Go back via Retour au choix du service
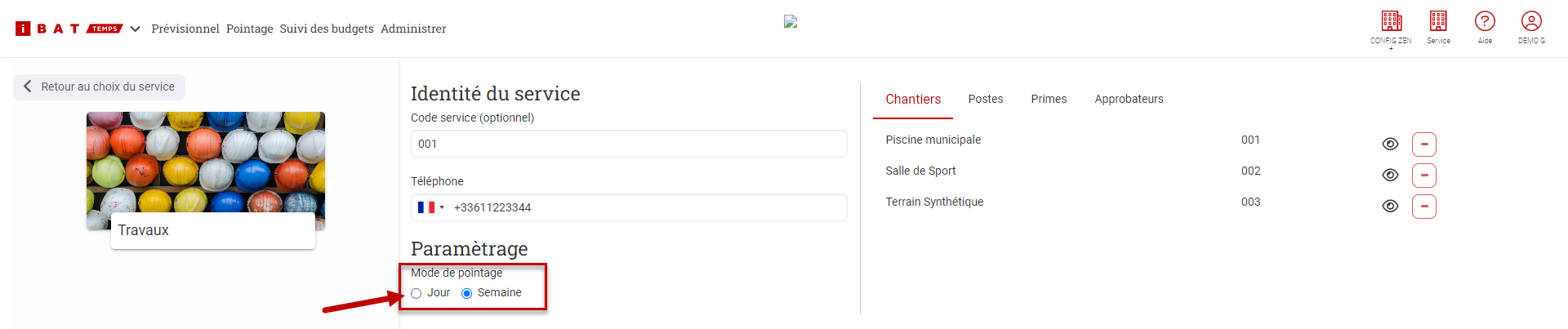 coord(99,87)
